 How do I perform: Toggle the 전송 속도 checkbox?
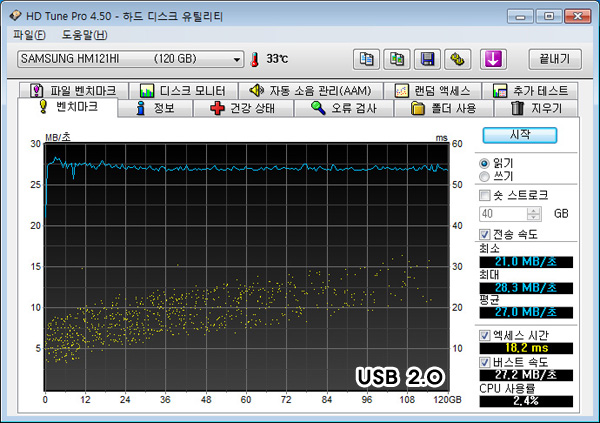484,234
